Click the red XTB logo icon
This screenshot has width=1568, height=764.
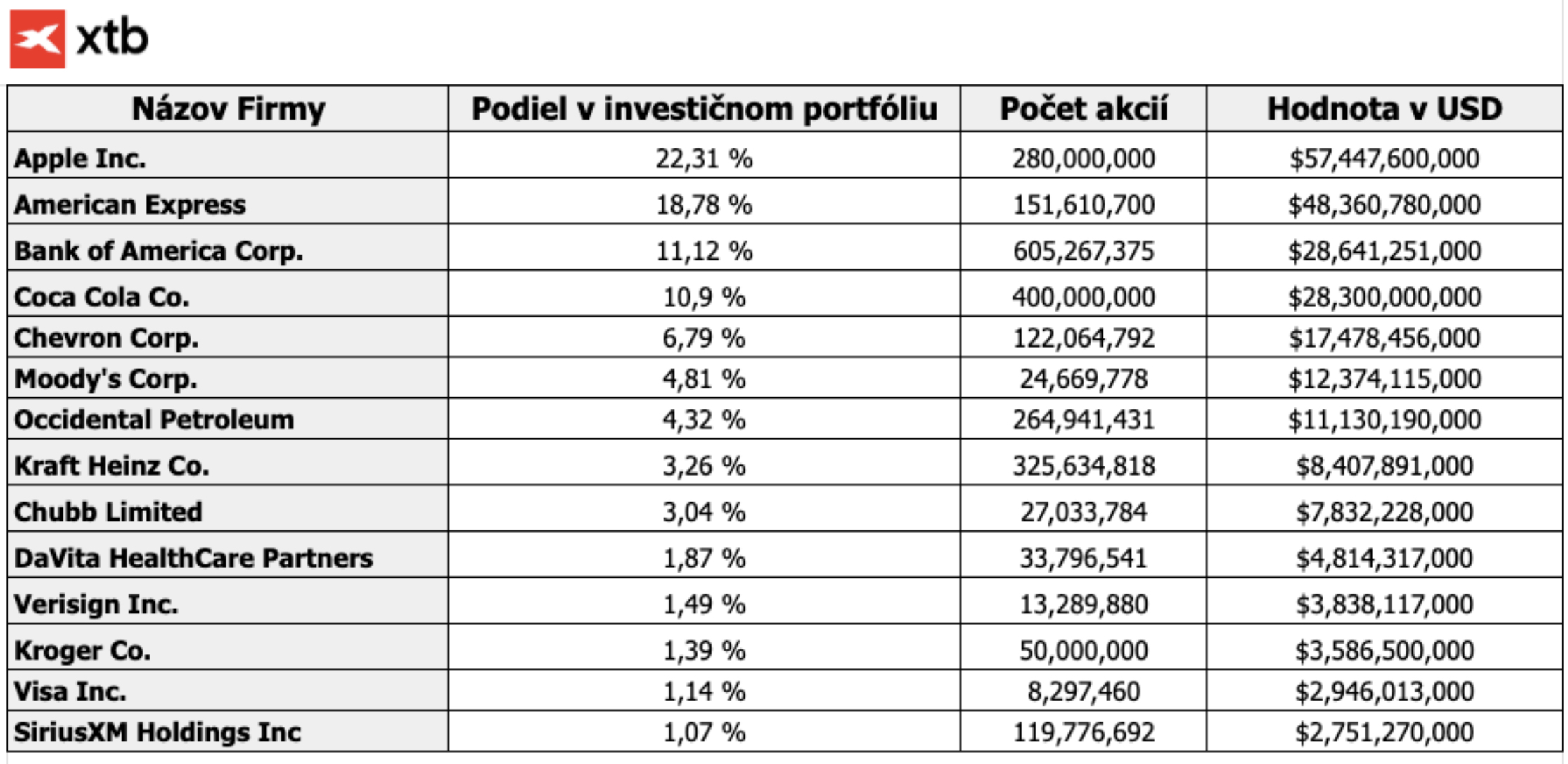[37, 39]
